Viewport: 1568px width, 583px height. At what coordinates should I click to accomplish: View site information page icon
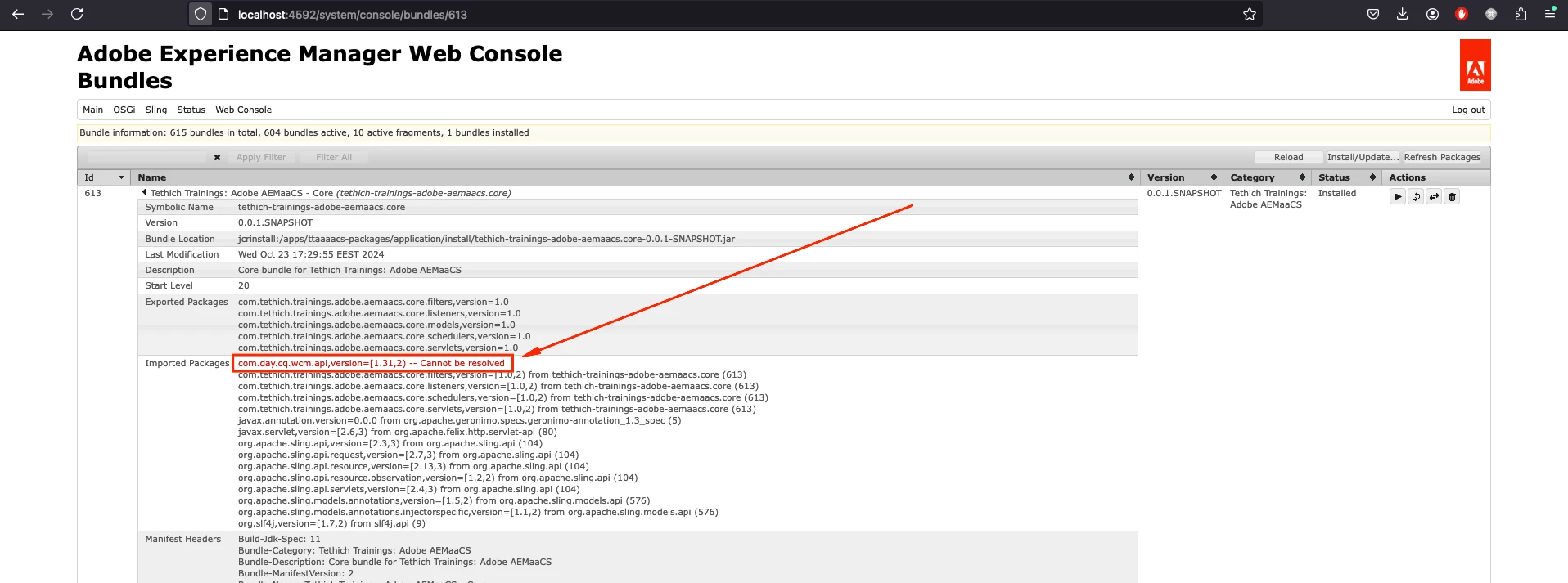click(x=223, y=14)
